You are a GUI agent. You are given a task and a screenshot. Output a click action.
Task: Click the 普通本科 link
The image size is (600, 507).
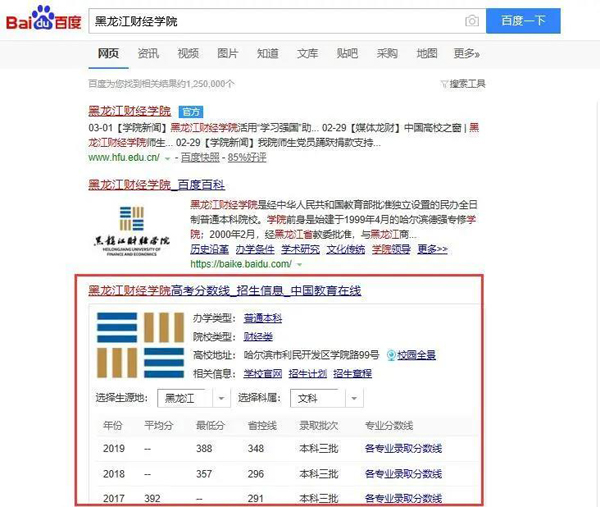pyautogui.click(x=263, y=318)
